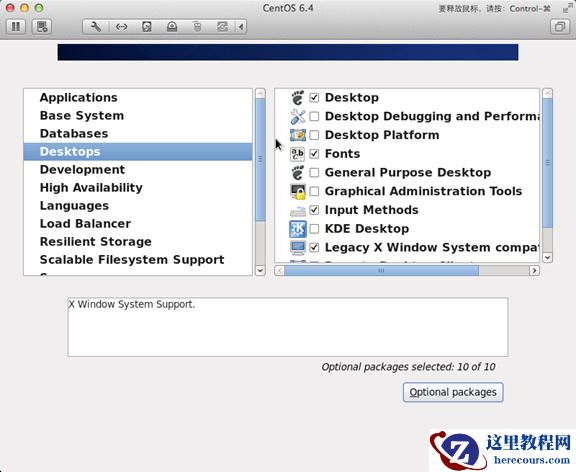This screenshot has width=576, height=472.
Task: Click the network adapter toolbar icon
Action: pos(121,26)
